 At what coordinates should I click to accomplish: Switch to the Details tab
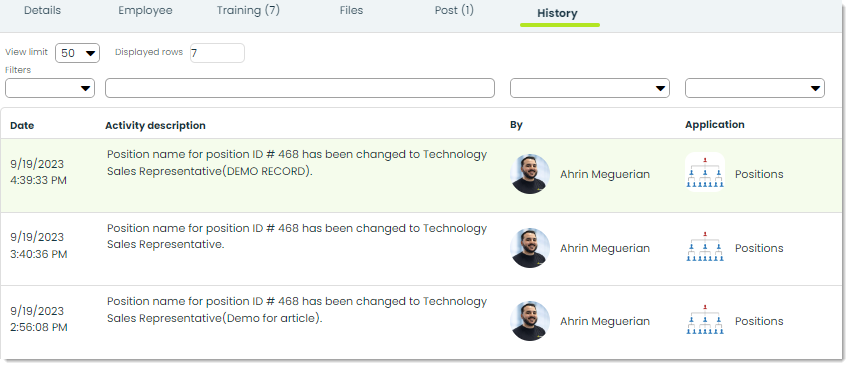42,10
